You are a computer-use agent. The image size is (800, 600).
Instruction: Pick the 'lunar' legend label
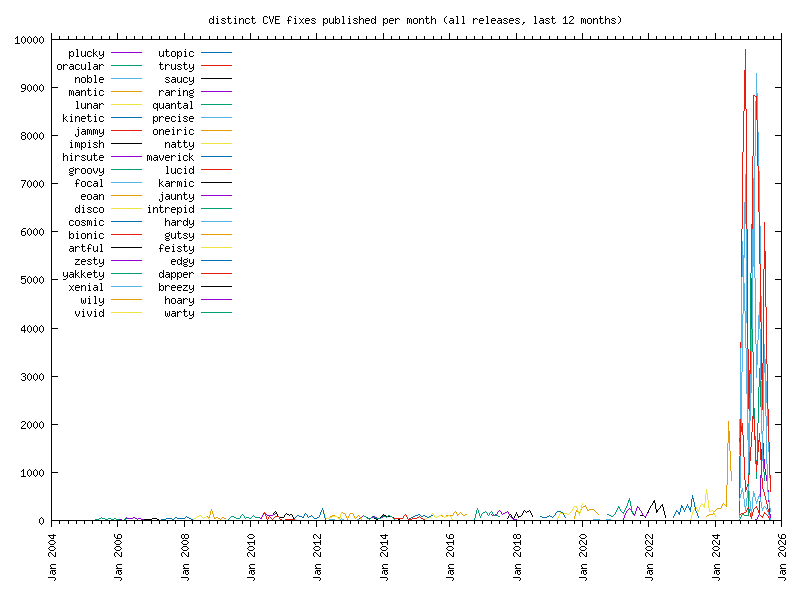click(x=89, y=105)
